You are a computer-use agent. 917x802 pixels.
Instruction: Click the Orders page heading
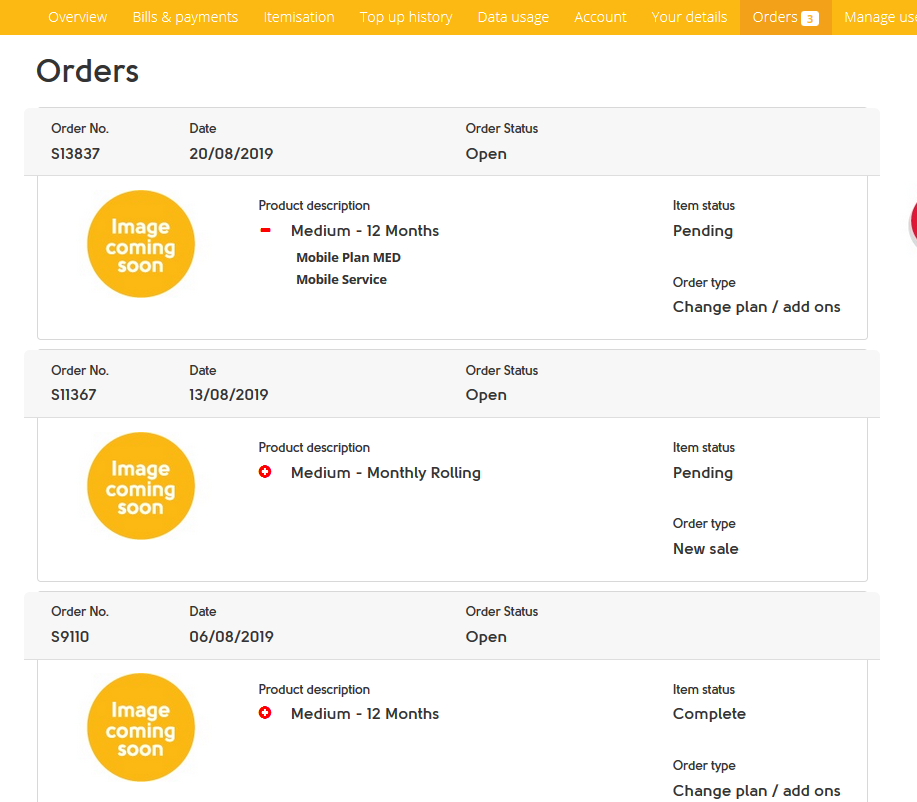click(88, 71)
